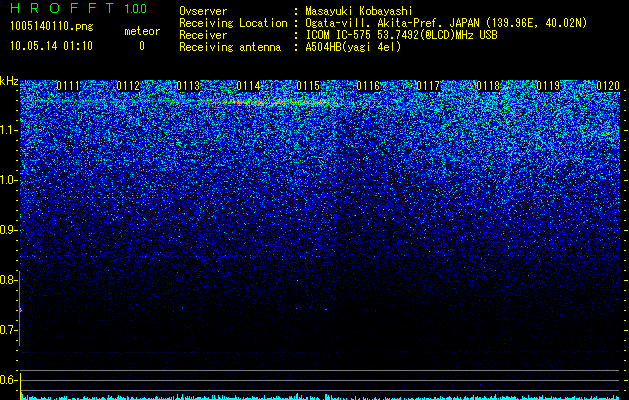Click the 0115 time marker
This screenshot has height=400, width=629.
[x=308, y=86]
